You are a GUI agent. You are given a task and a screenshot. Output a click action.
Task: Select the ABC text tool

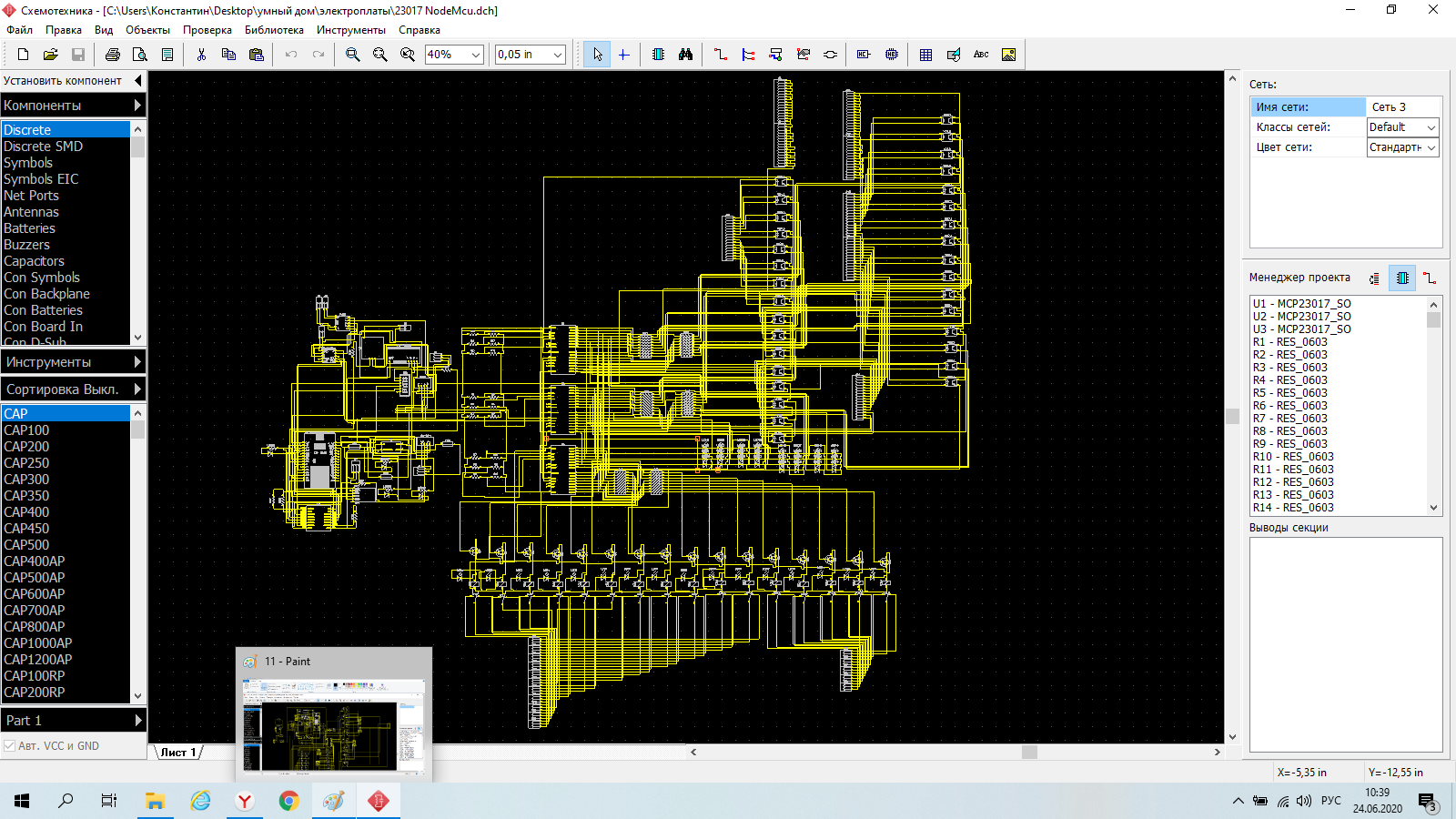coord(981,55)
